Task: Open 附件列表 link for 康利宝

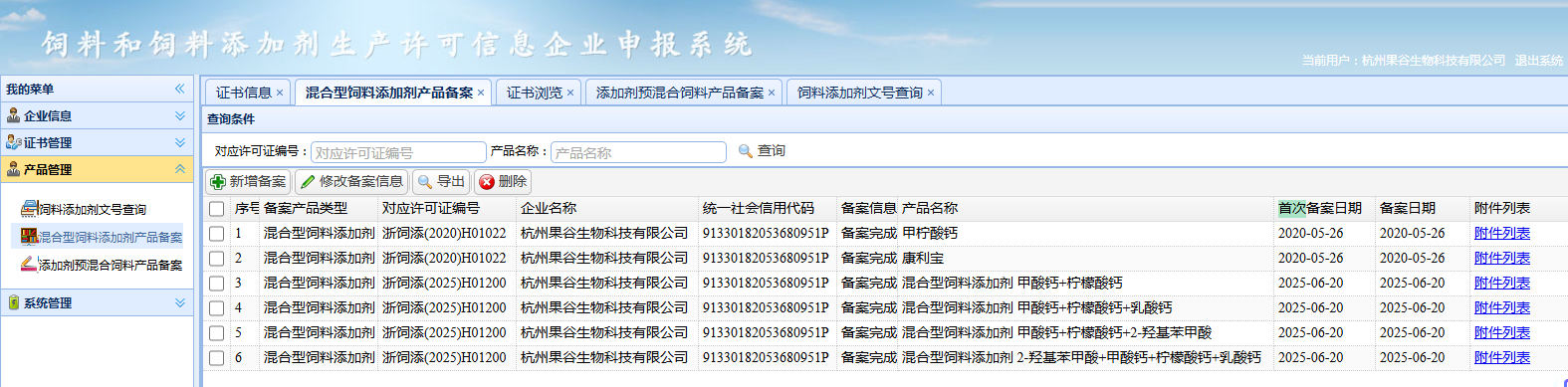Action: pos(1502,259)
